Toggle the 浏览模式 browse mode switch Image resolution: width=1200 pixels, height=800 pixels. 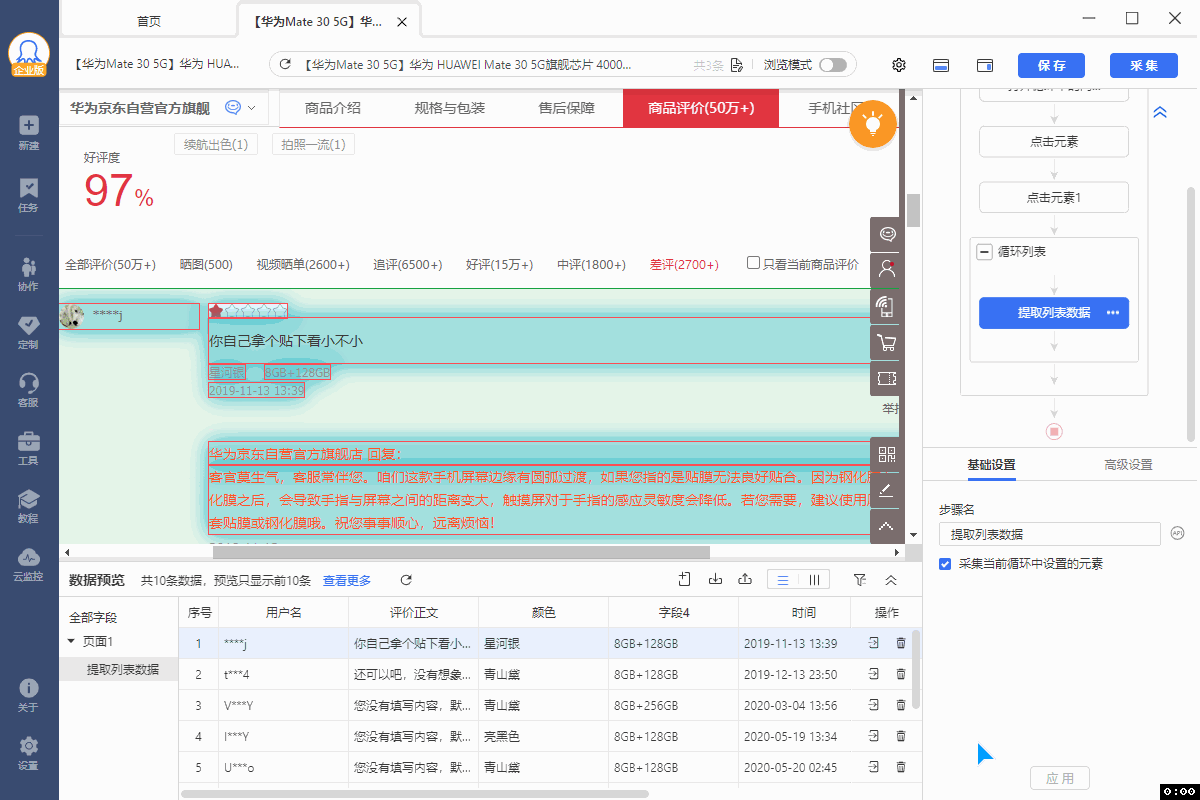pyautogui.click(x=832, y=65)
